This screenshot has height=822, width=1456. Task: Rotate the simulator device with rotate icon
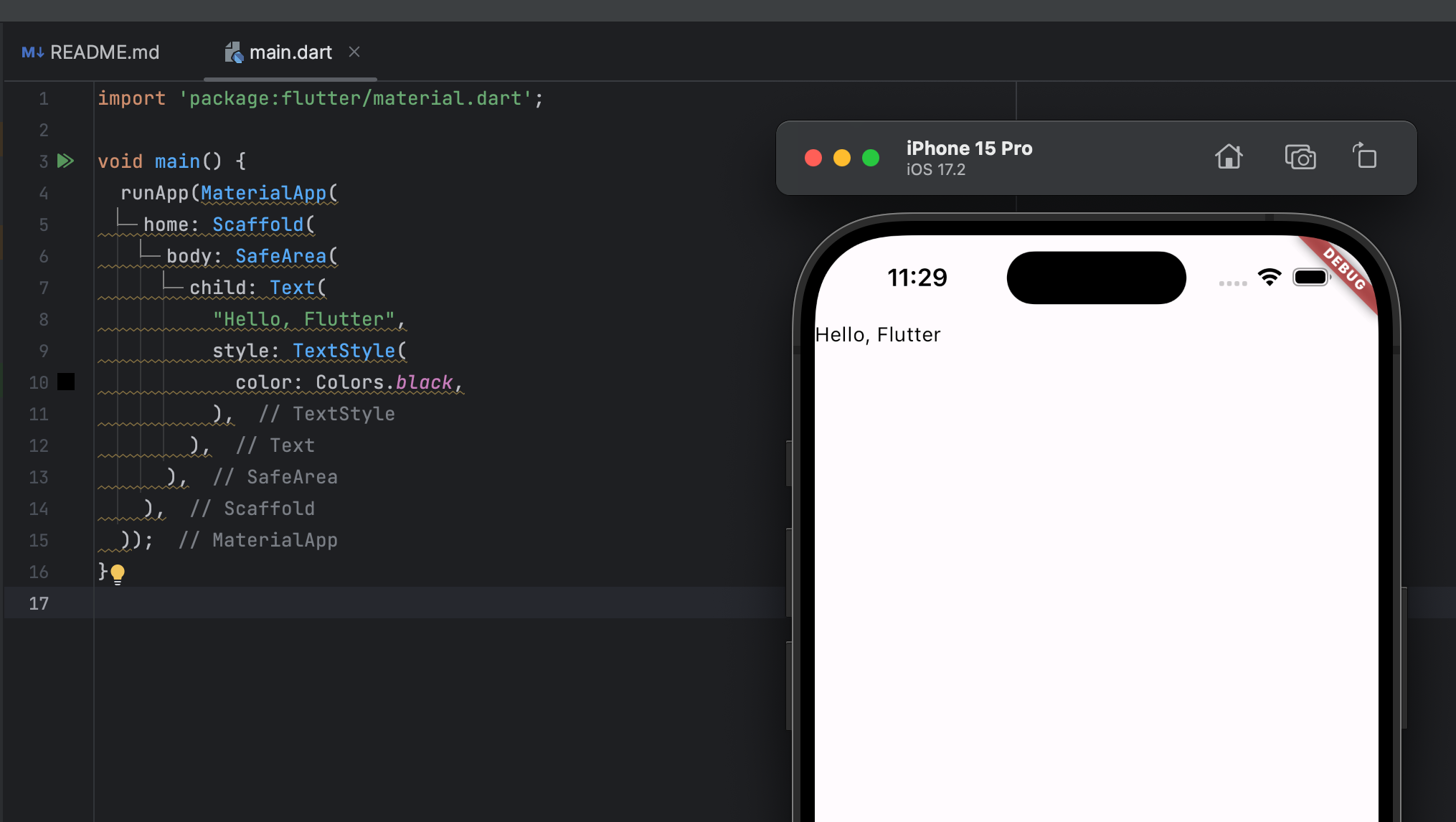tap(1364, 156)
